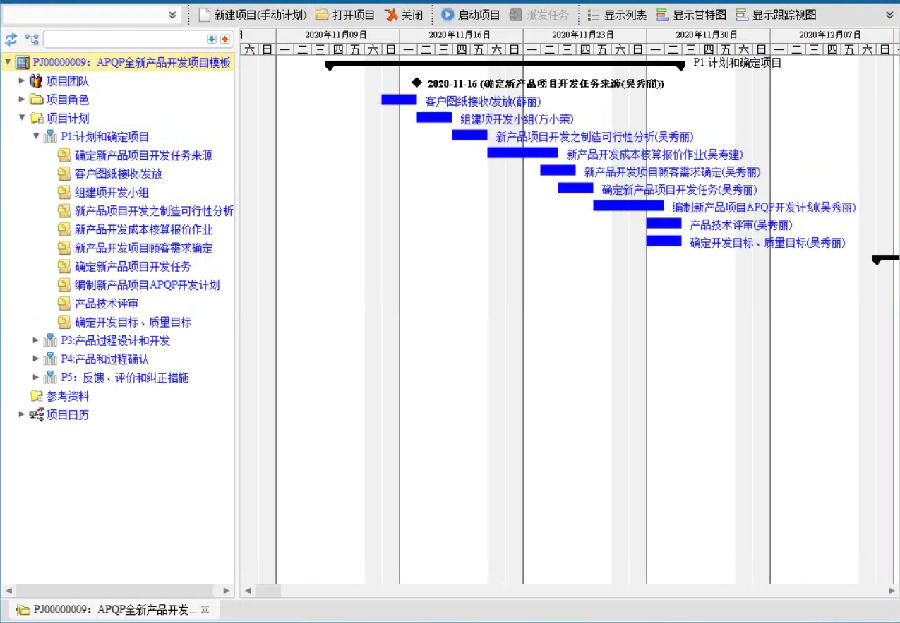The image size is (900, 623).
Task: Click the Gantt bar for 确定开发目标、质量目标
Action: [664, 241]
